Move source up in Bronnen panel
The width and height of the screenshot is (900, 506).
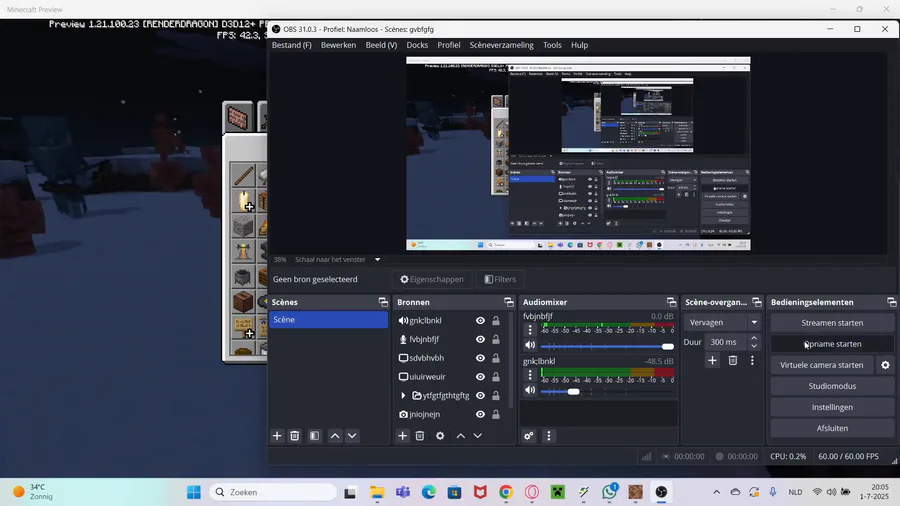pyautogui.click(x=460, y=436)
